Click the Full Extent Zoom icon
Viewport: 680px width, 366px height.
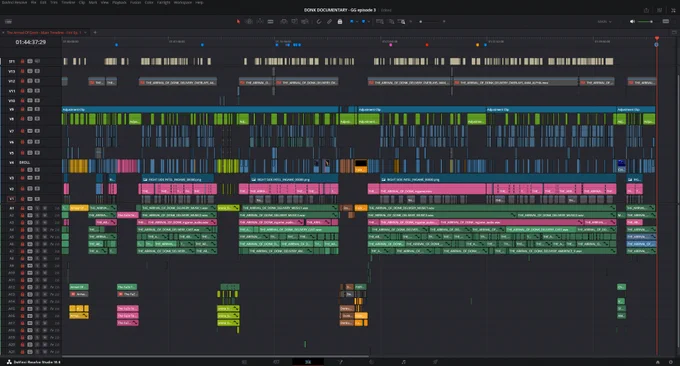coord(380,21)
